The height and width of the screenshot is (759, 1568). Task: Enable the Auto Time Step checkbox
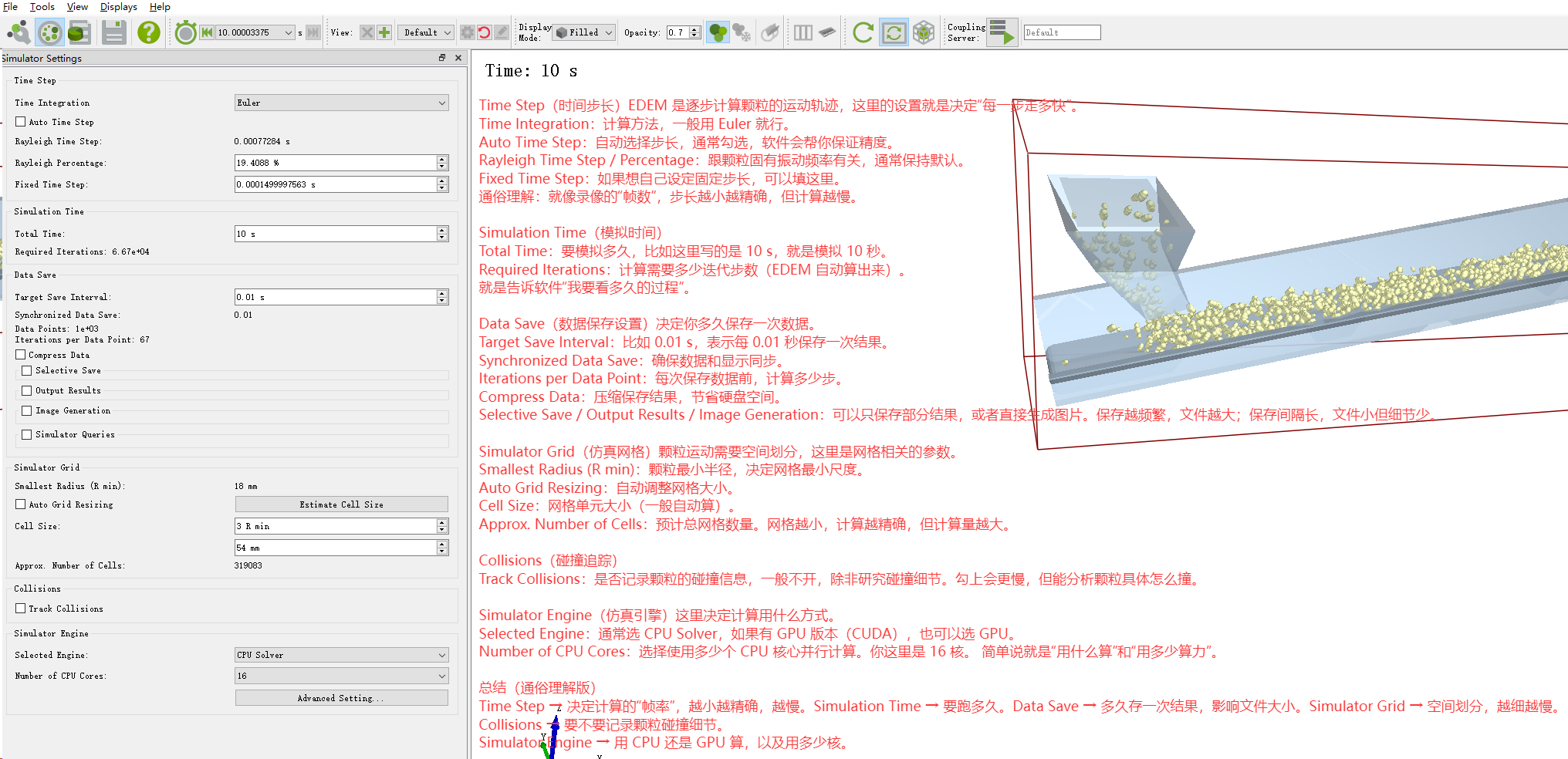click(x=21, y=122)
